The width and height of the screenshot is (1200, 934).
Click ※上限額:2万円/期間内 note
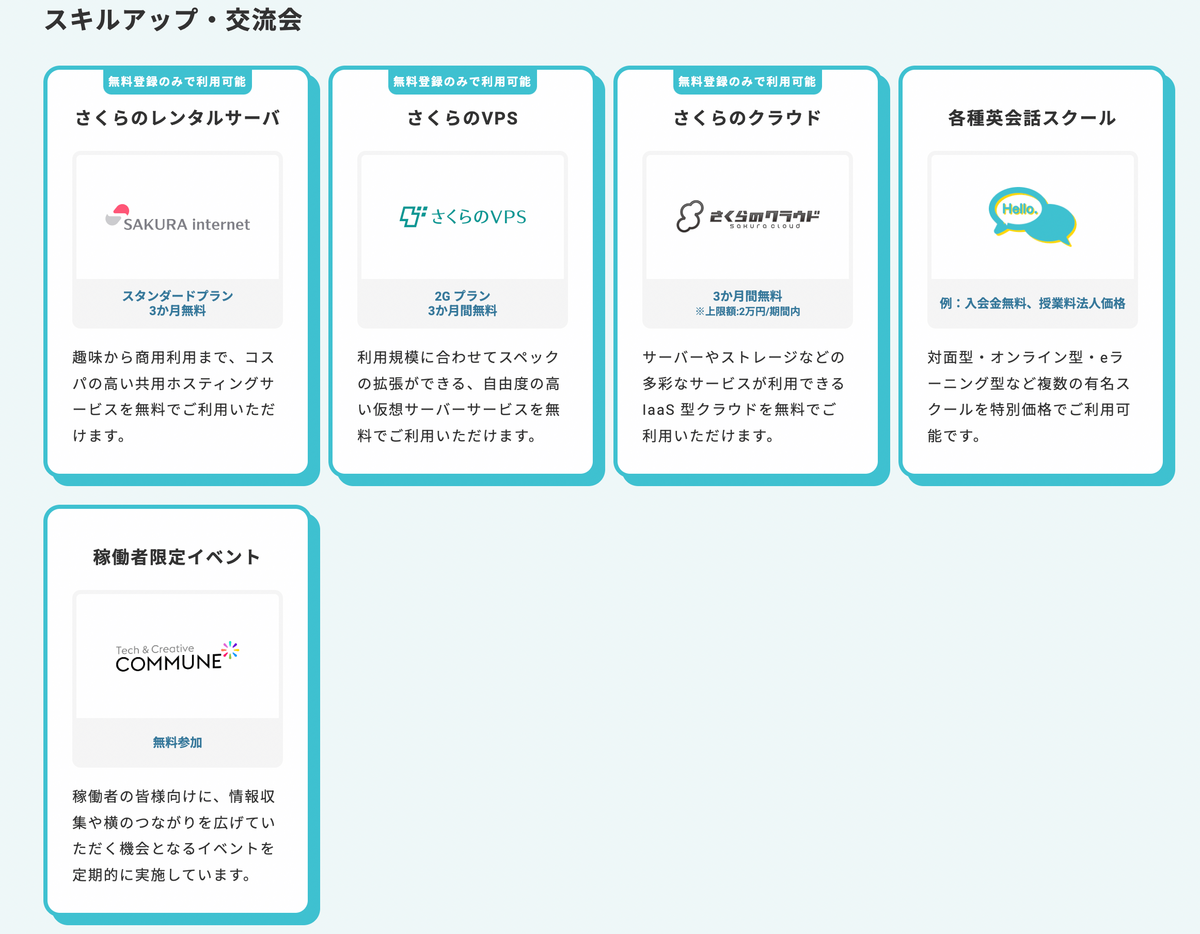pos(747,312)
